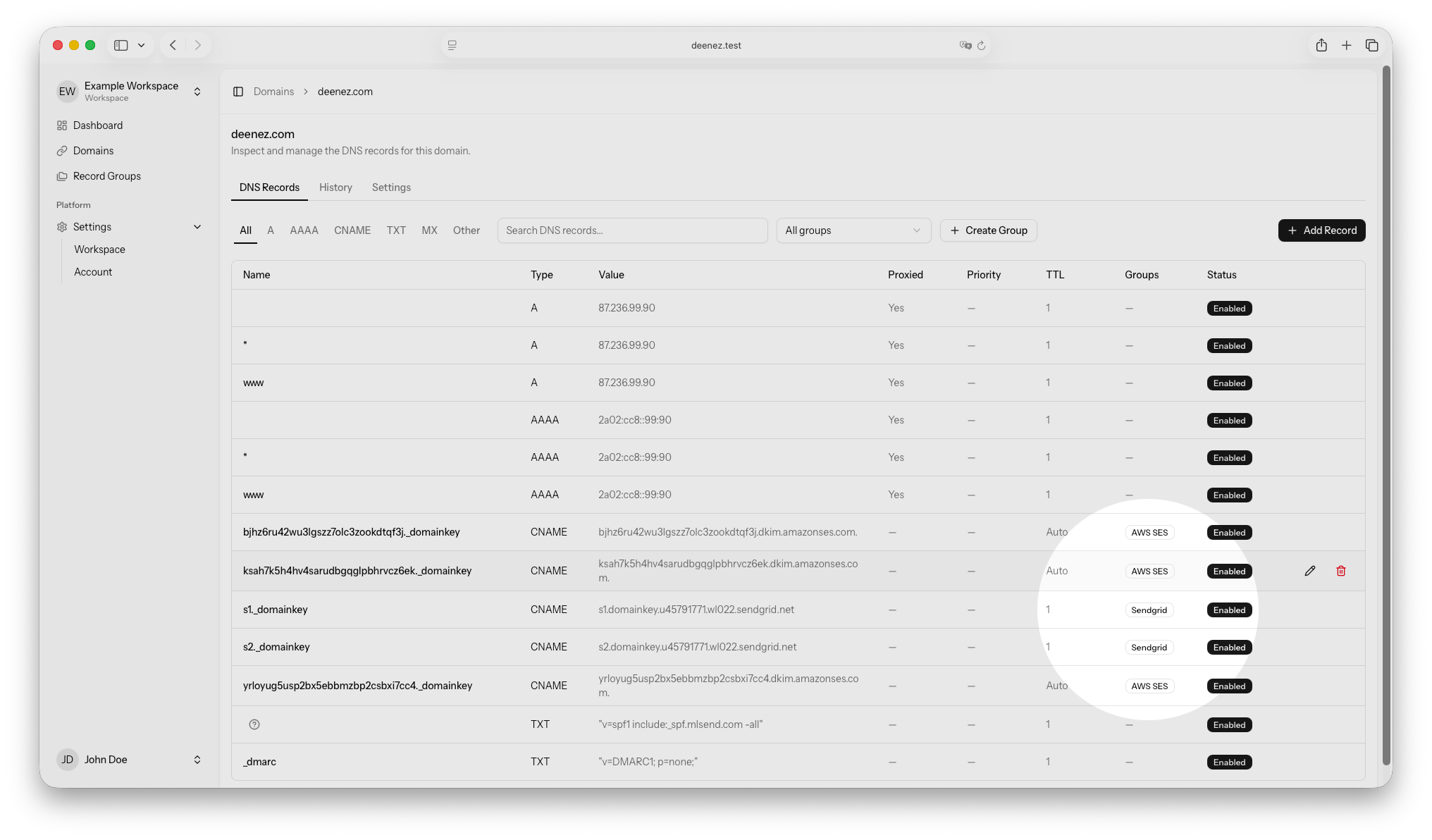Click the s2.domainkey.u45791771.wl022.sendgrid.net value
Viewport: 1432px width, 840px height.
point(697,647)
